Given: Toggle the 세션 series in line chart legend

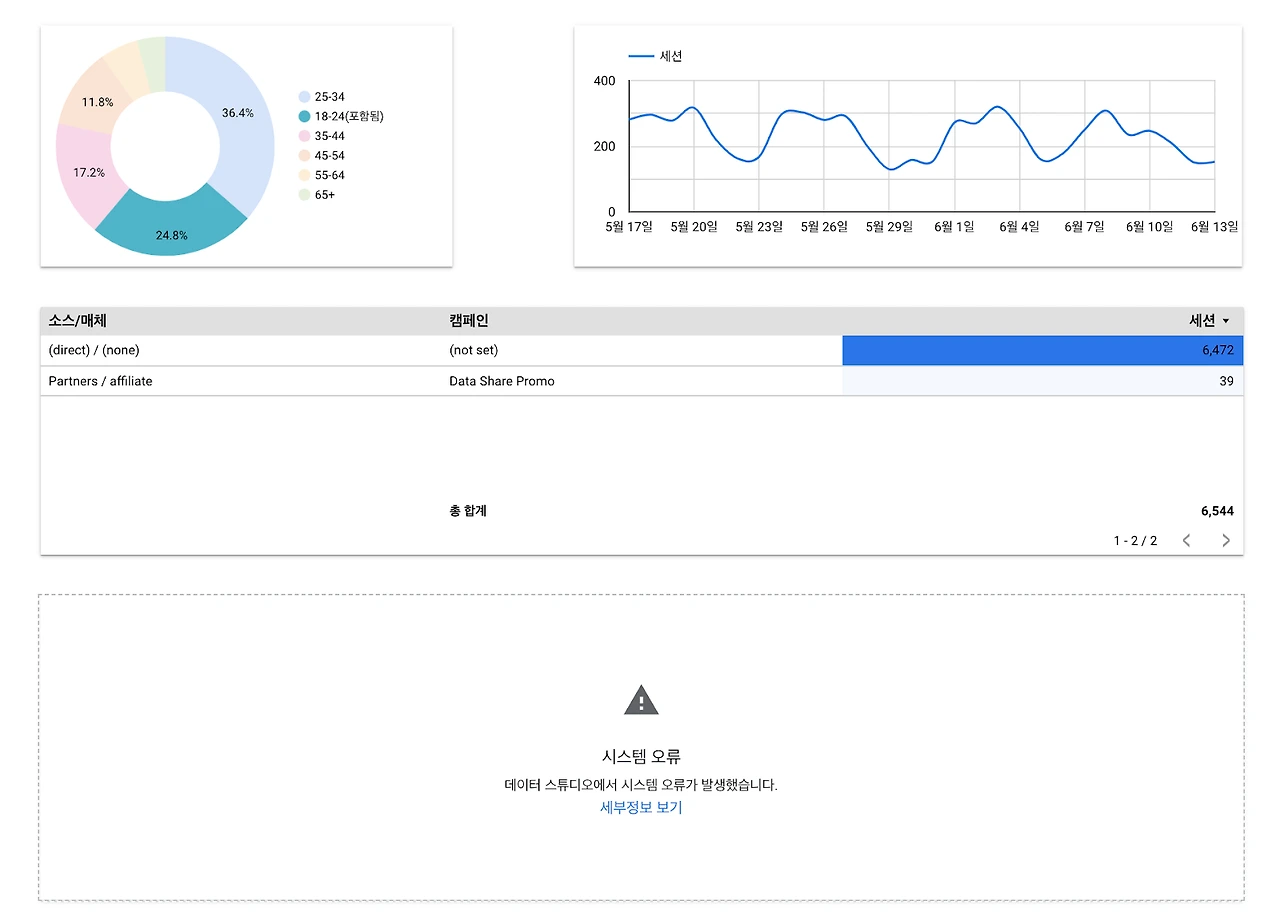Looking at the screenshot, I should coord(655,57).
